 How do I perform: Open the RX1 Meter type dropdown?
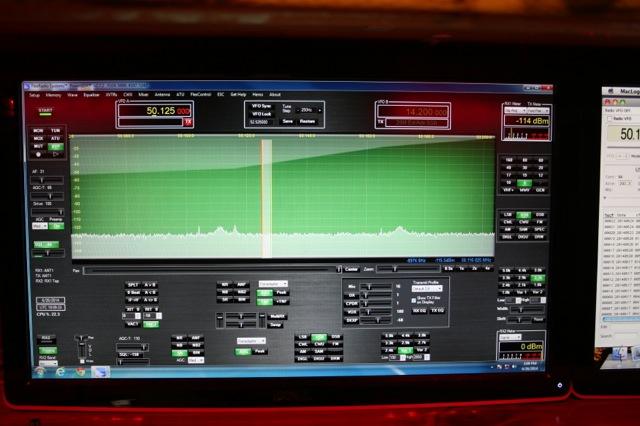[x=515, y=111]
